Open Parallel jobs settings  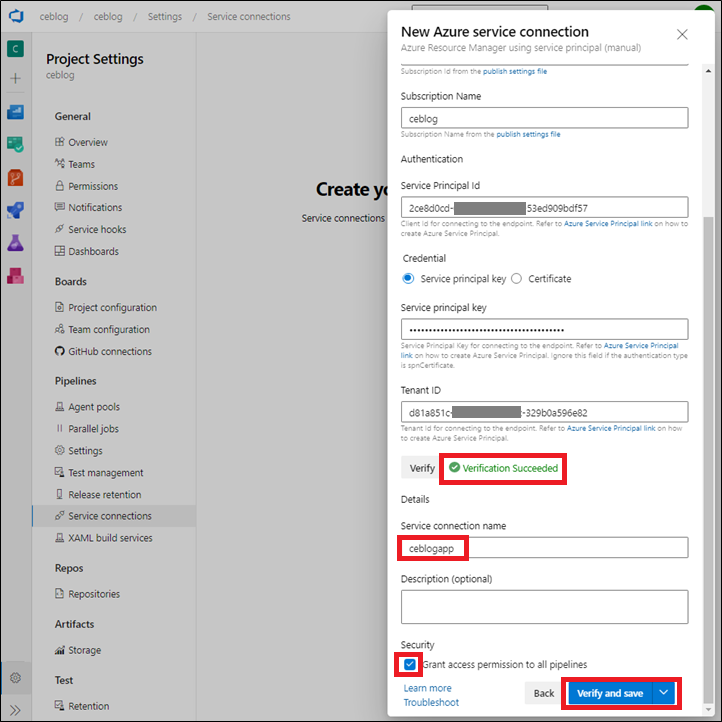(x=93, y=429)
